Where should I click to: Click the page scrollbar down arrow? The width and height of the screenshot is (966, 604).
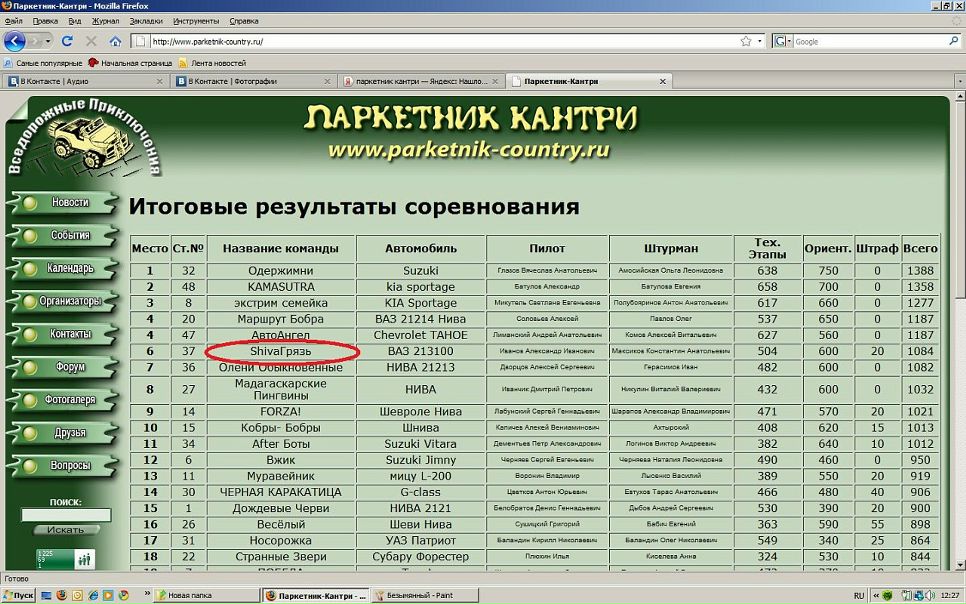[x=960, y=565]
